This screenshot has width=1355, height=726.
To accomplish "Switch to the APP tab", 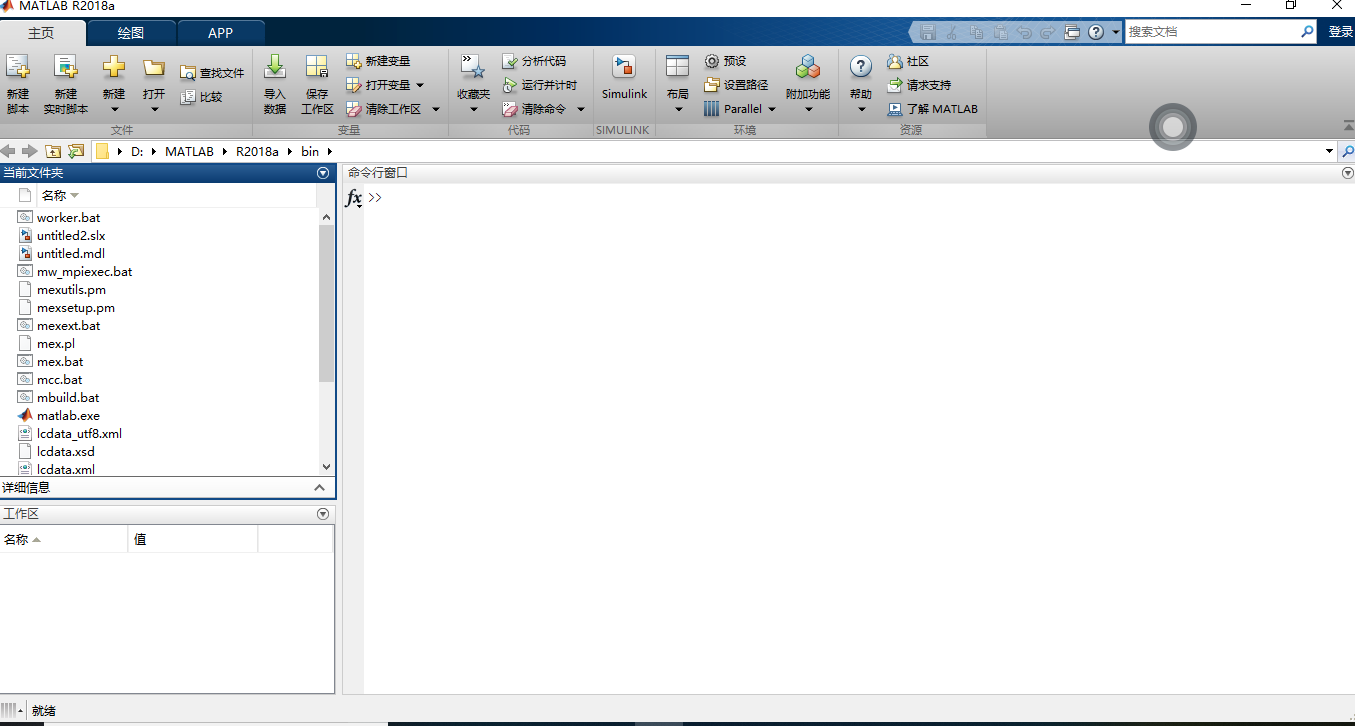I will click(220, 33).
